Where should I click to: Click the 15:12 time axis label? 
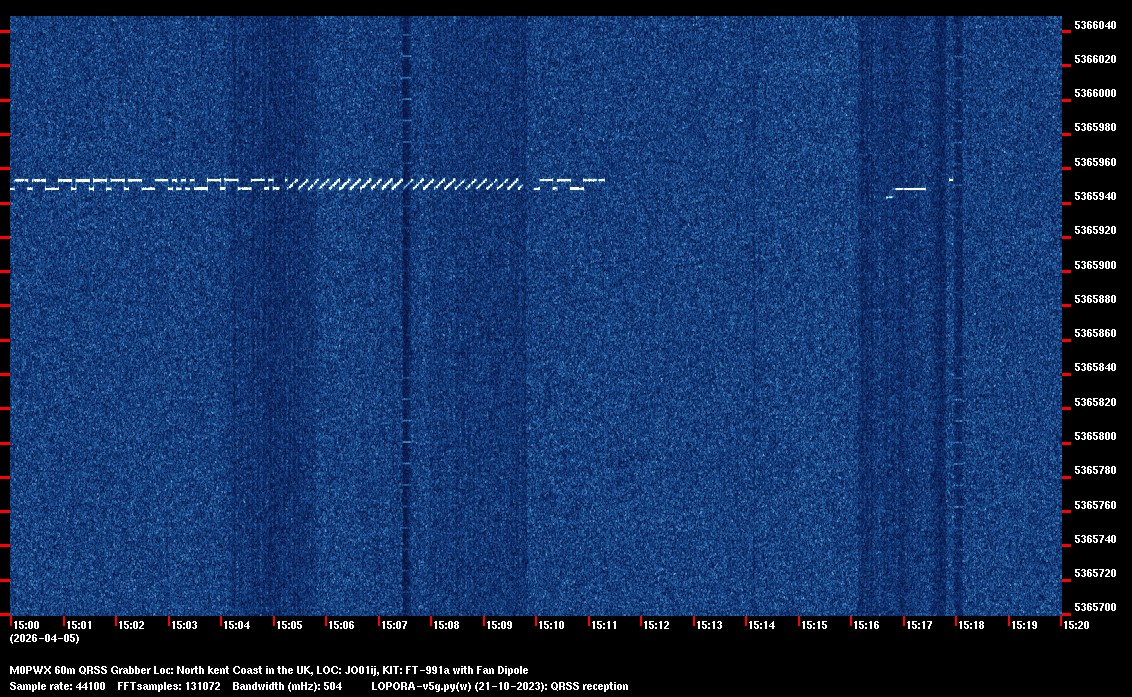tap(656, 625)
